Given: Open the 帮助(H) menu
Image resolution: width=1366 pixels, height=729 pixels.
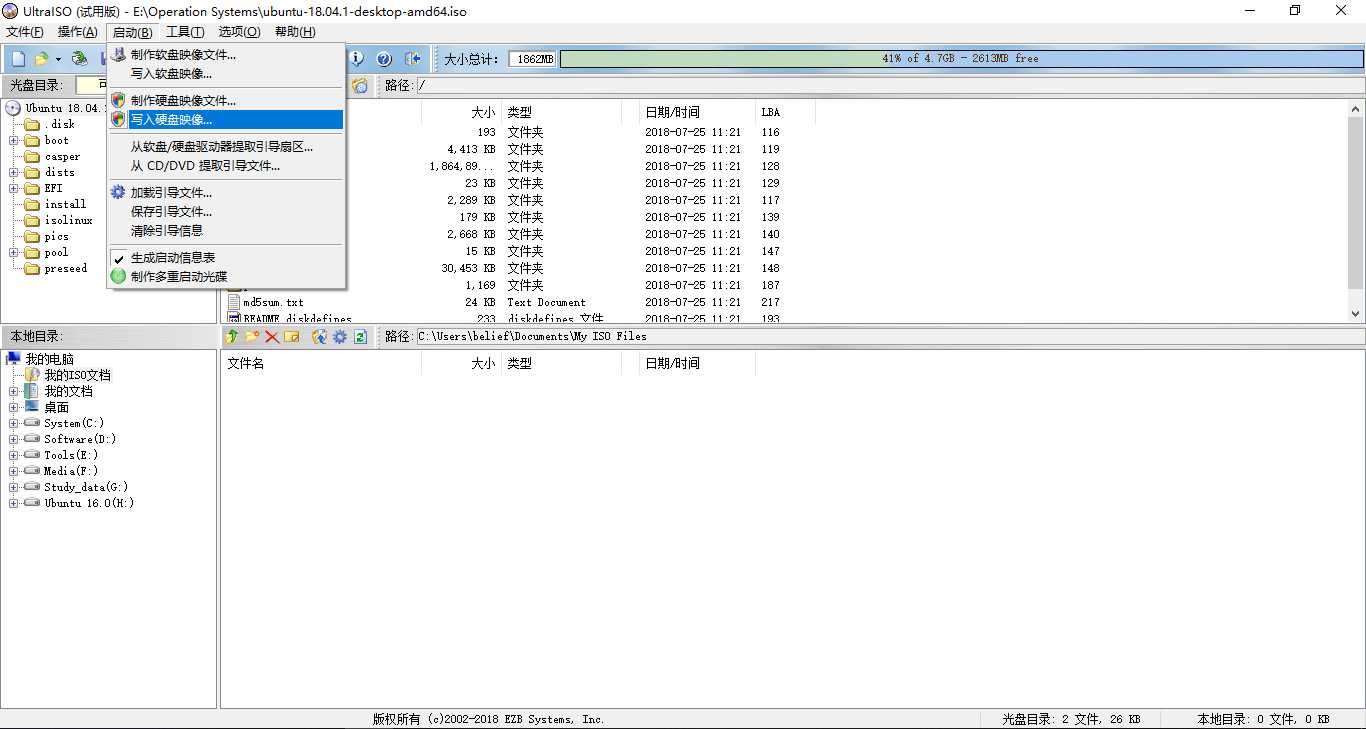Looking at the screenshot, I should tap(295, 32).
